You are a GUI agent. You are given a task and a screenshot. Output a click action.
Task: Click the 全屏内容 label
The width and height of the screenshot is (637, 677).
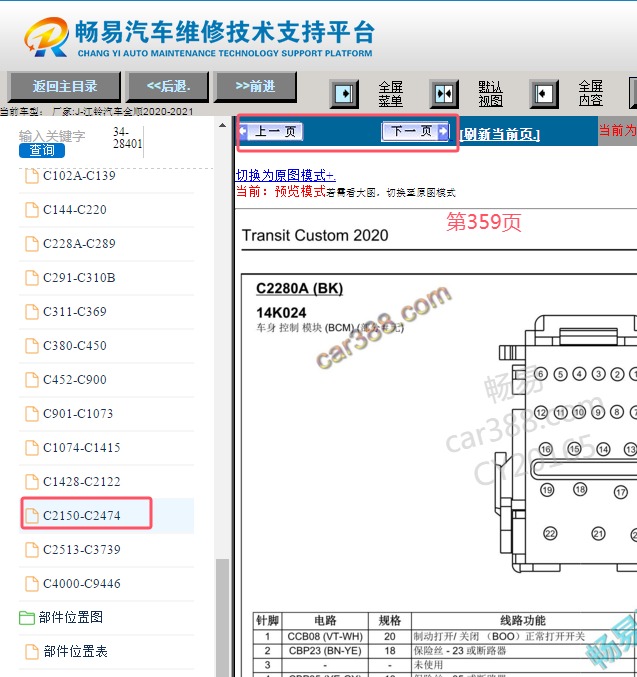[x=591, y=93]
